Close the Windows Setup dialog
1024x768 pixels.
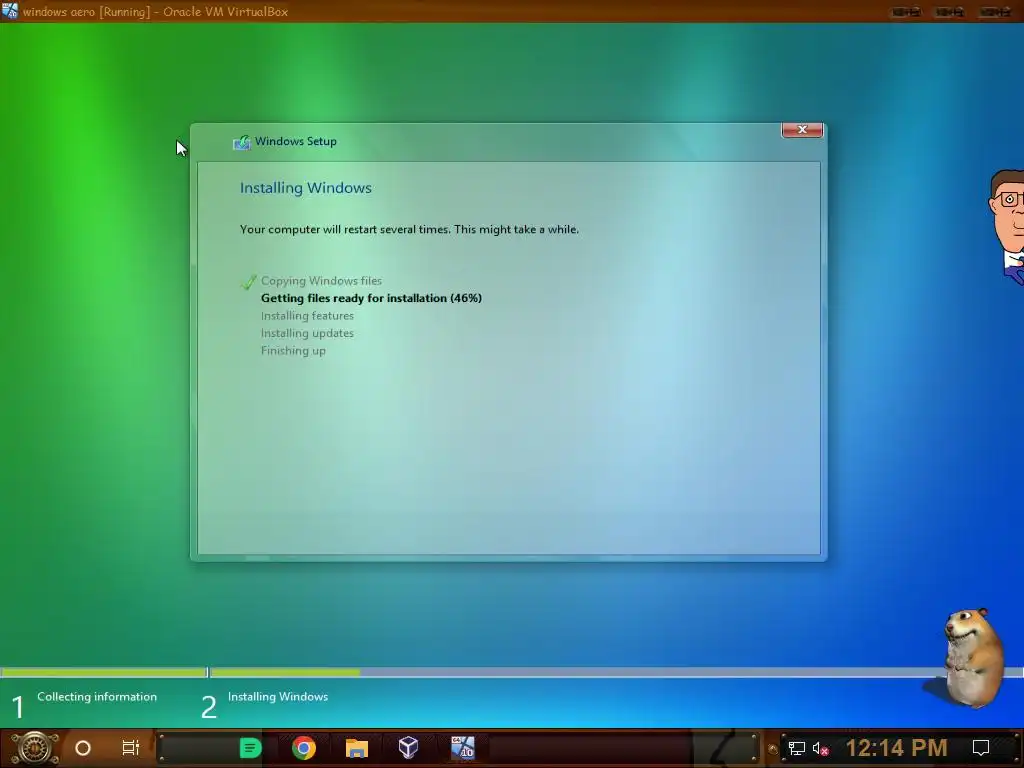point(802,130)
